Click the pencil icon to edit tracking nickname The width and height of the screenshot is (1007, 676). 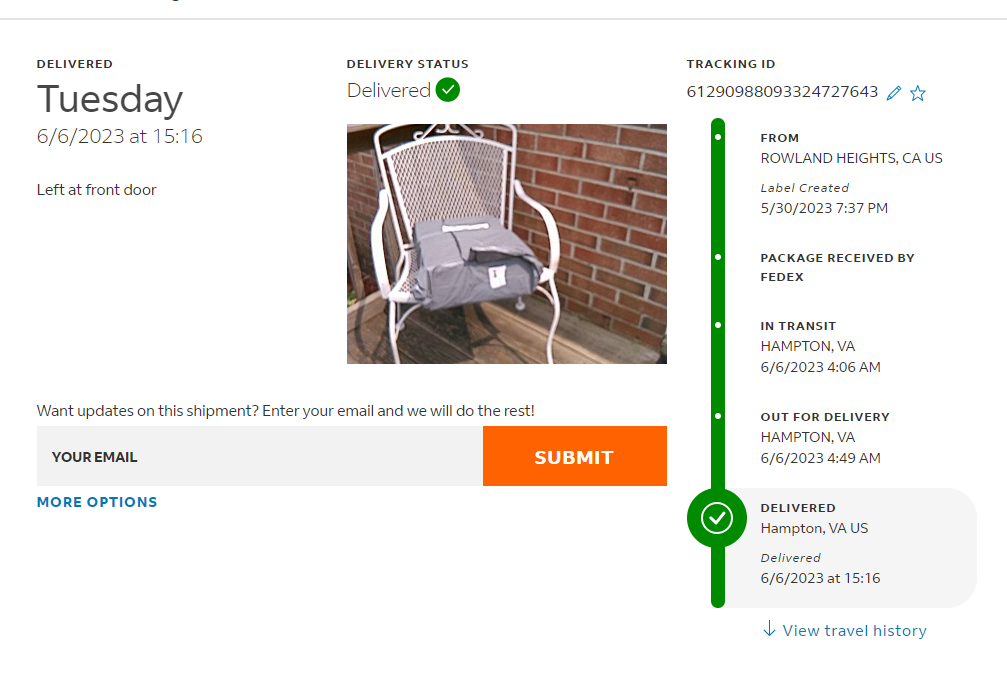pos(894,93)
